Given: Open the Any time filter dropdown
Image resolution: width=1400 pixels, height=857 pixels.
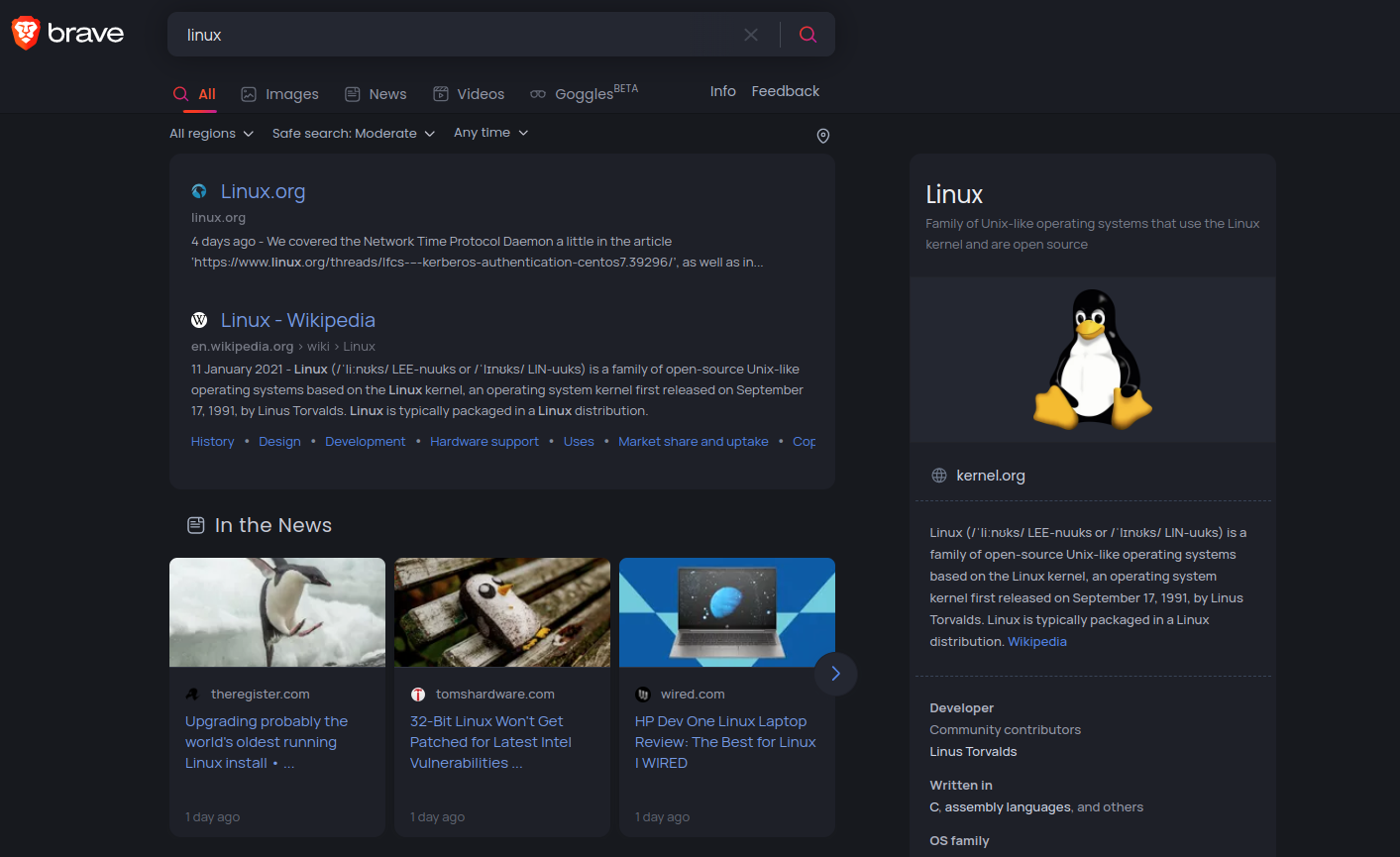Looking at the screenshot, I should pyautogui.click(x=491, y=133).
